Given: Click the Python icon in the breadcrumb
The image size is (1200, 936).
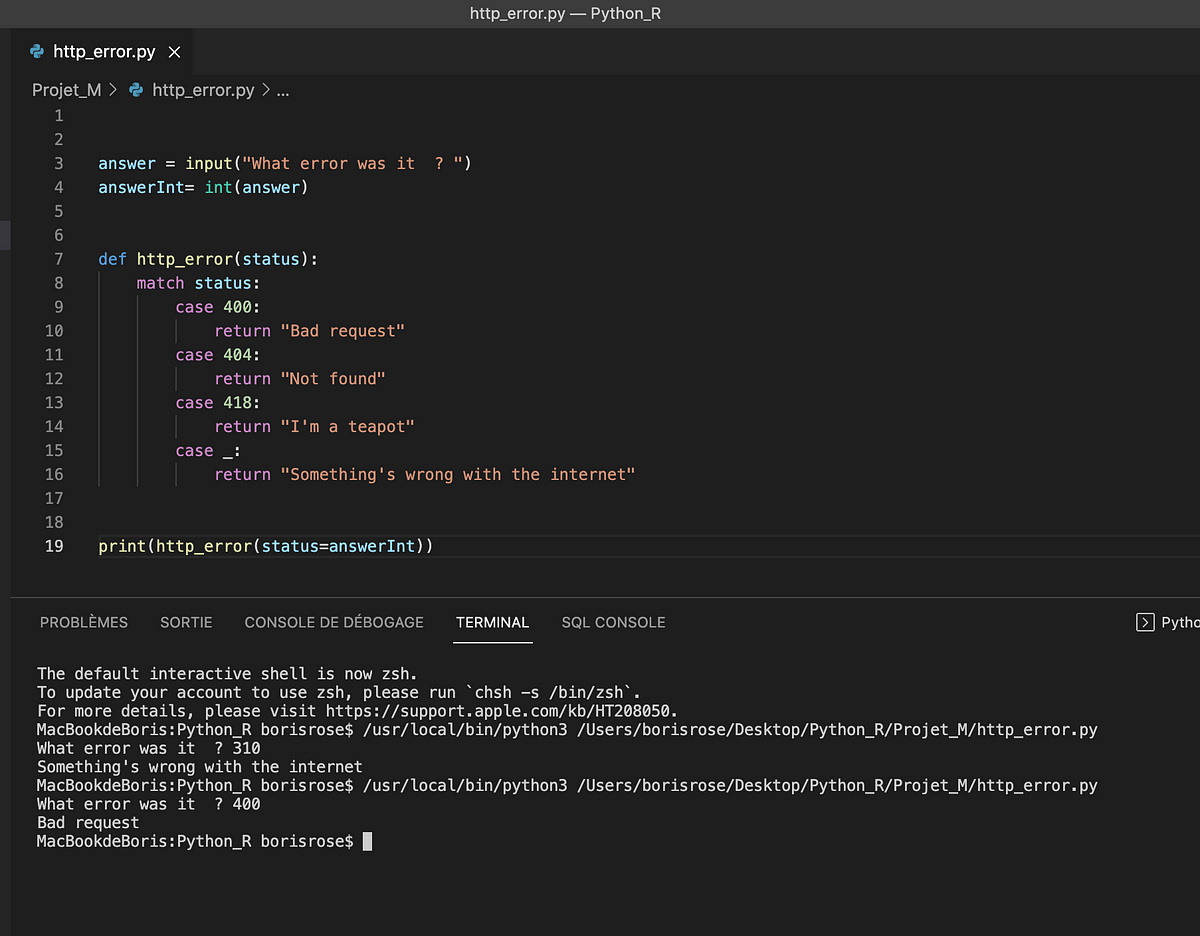Looking at the screenshot, I should [136, 90].
